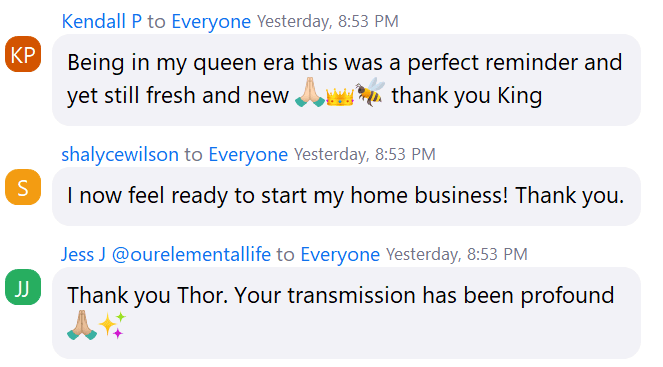The height and width of the screenshot is (367, 663).
Task: Click the bee emoji in Kendall's message
Action: 370,92
